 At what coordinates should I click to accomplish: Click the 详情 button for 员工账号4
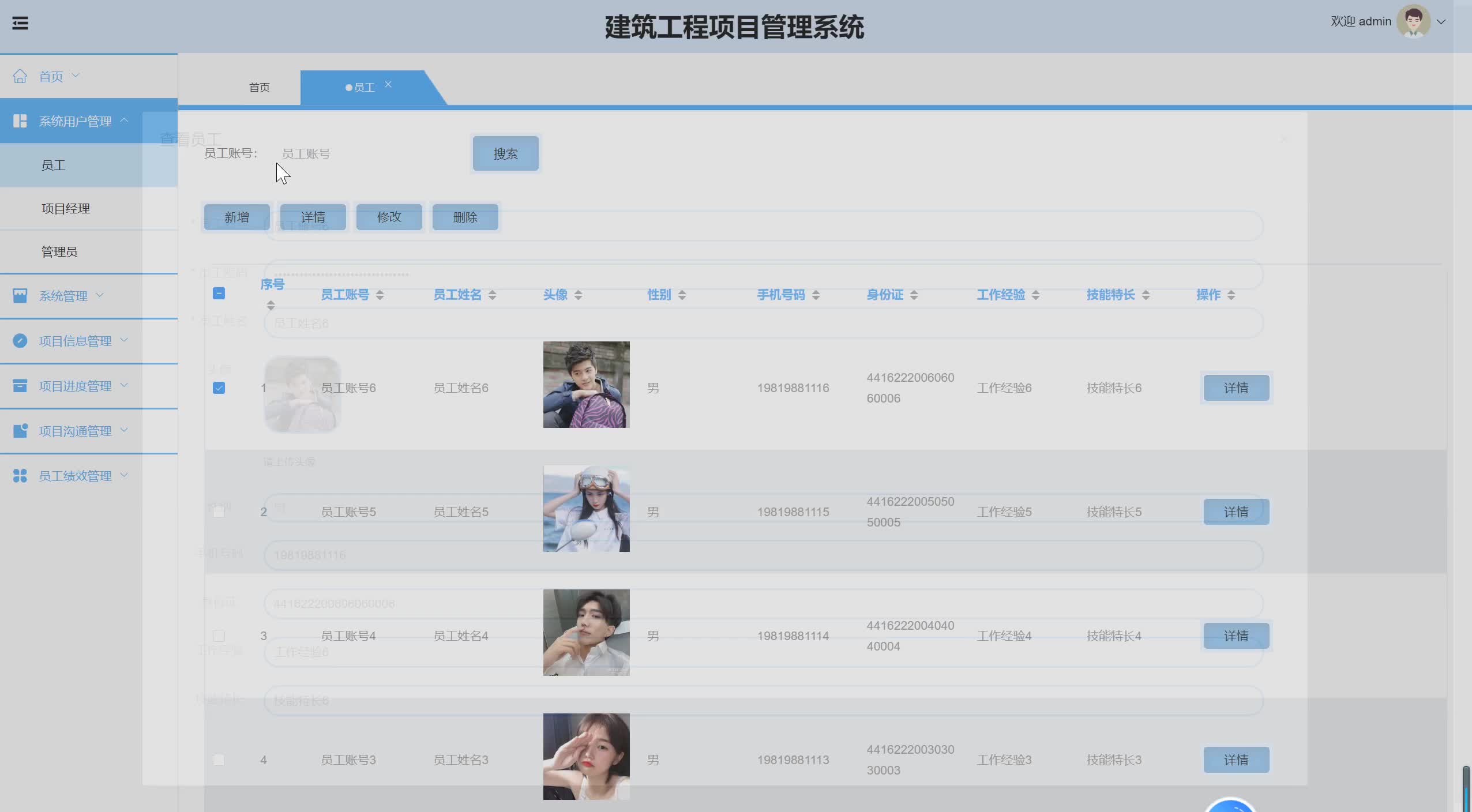(x=1236, y=636)
